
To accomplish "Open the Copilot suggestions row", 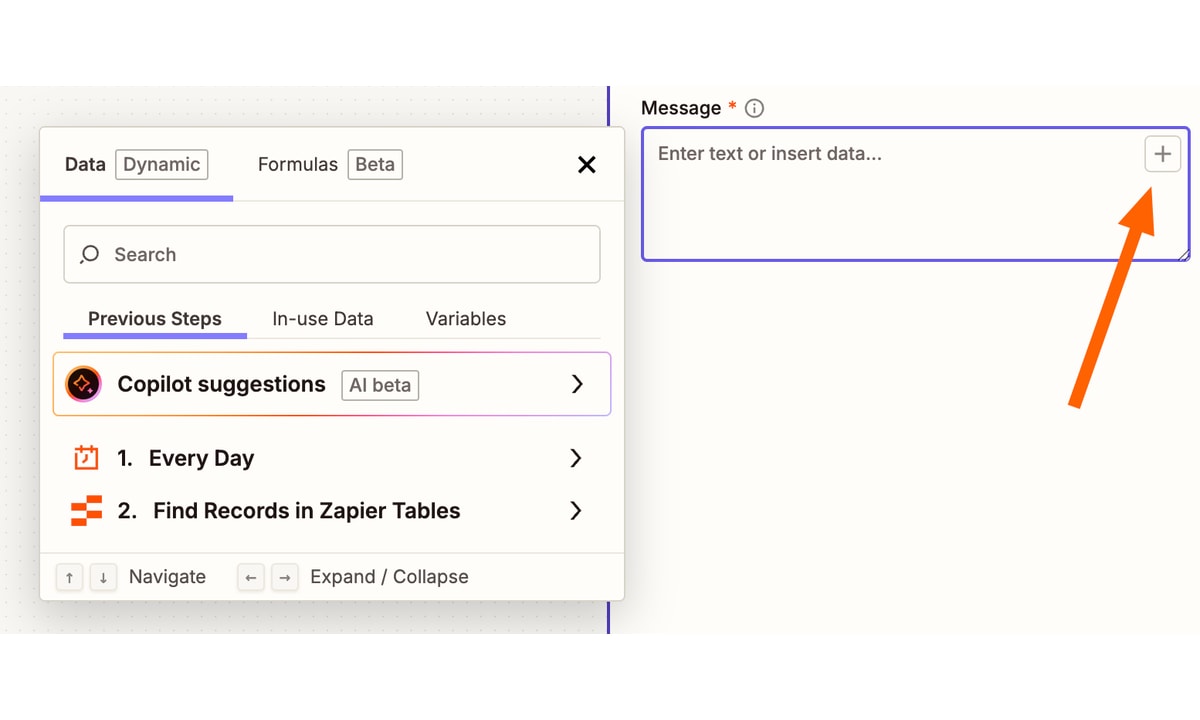I will coord(332,384).
